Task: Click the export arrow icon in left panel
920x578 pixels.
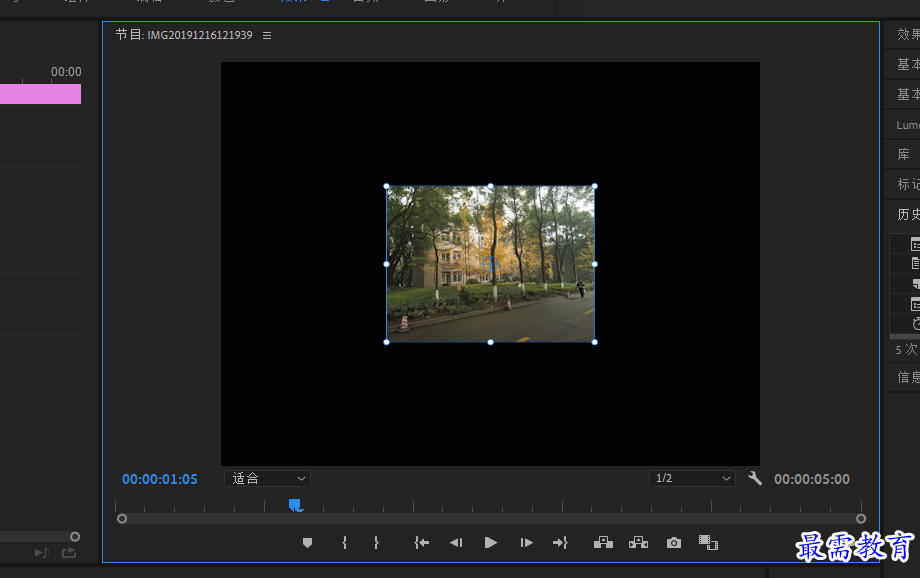Action: (x=69, y=552)
